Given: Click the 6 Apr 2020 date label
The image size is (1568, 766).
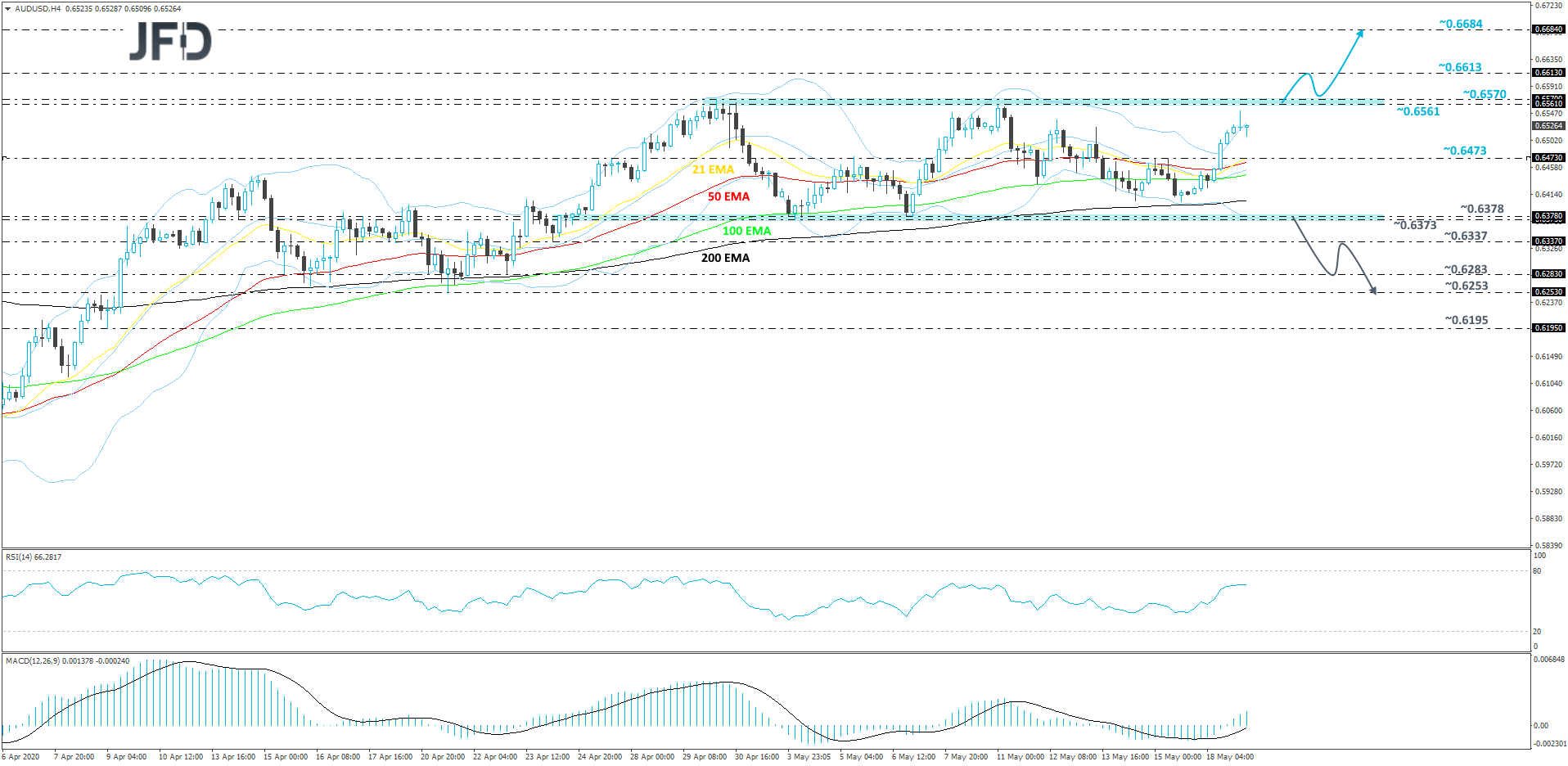Looking at the screenshot, I should pyautogui.click(x=20, y=757).
